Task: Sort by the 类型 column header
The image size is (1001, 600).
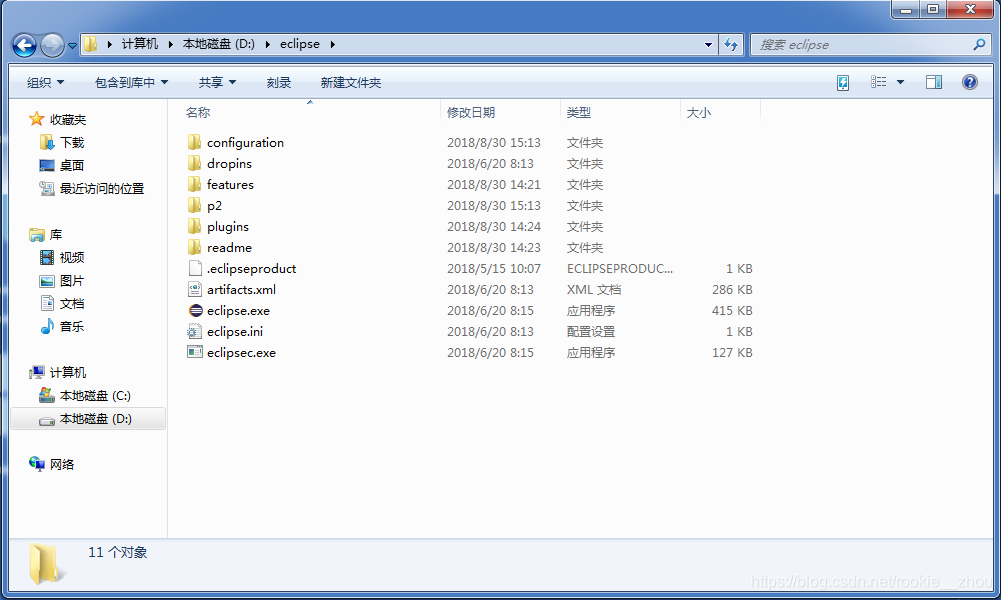Action: tap(579, 112)
